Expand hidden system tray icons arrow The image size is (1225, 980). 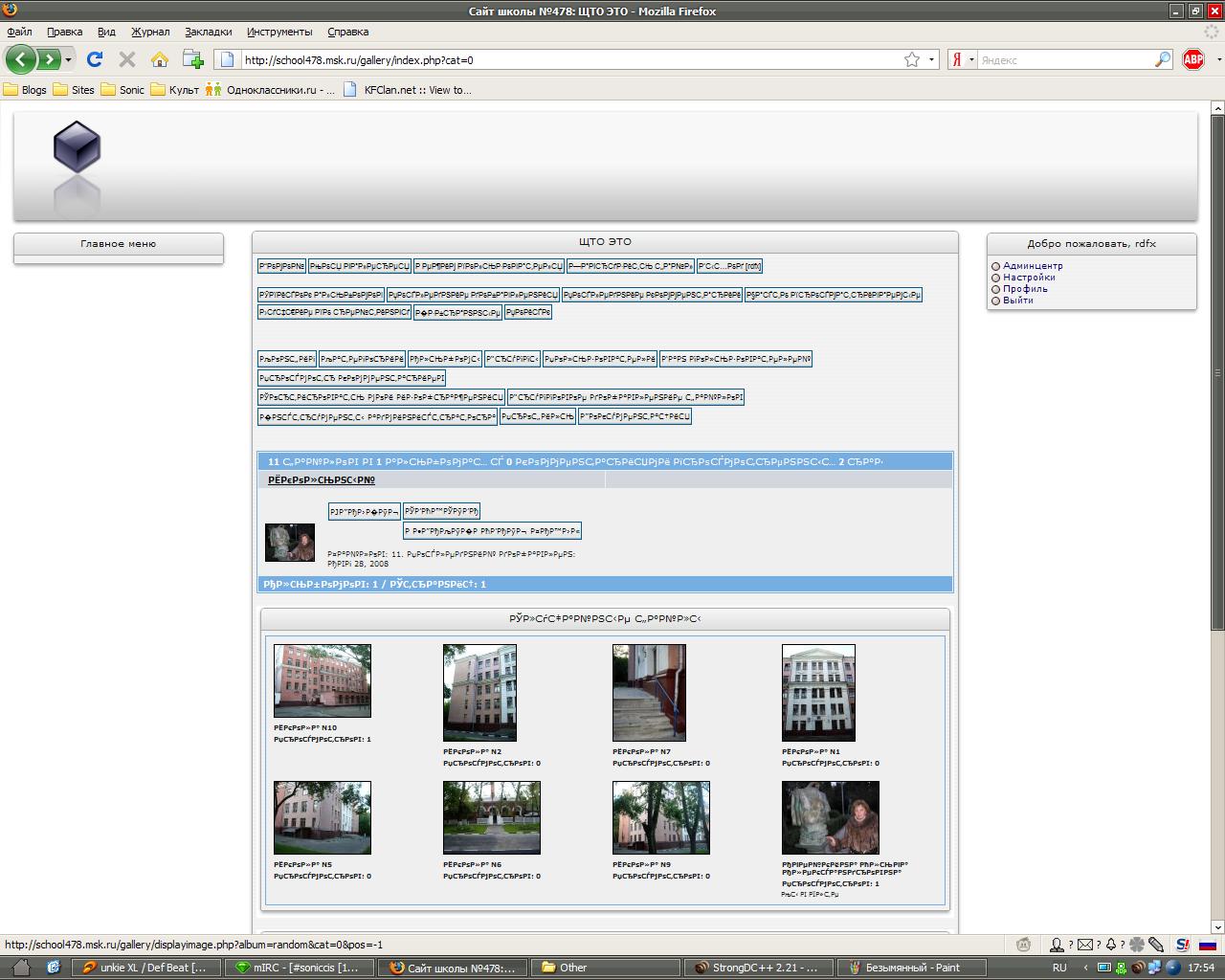click(1085, 968)
